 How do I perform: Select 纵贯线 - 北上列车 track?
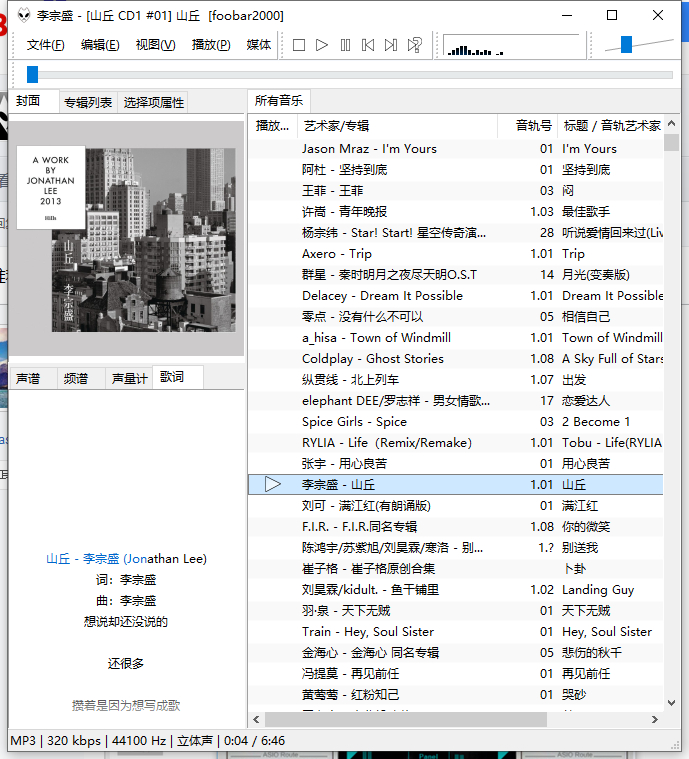(x=456, y=380)
